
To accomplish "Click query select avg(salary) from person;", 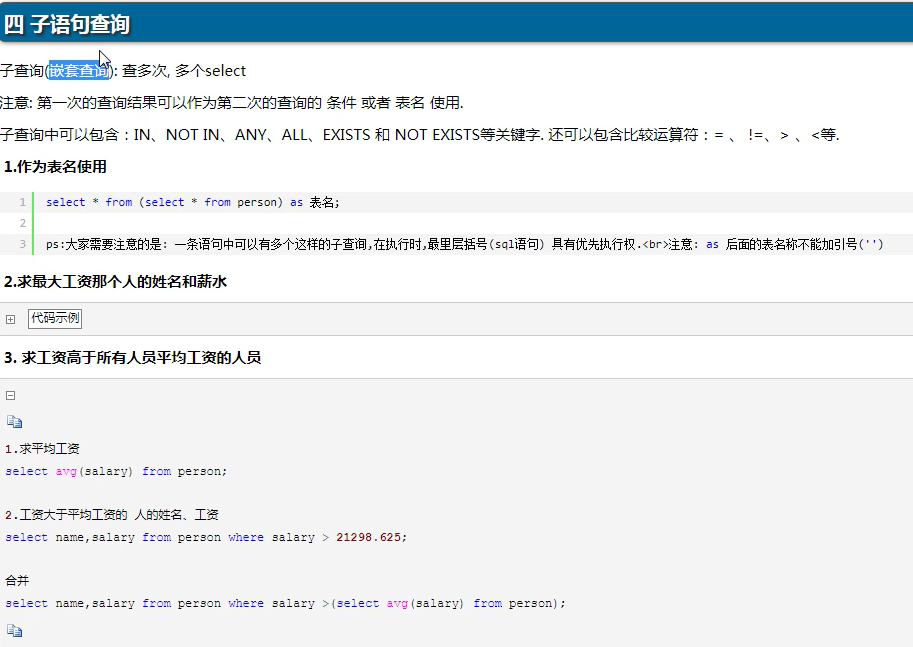I will 116,471.
